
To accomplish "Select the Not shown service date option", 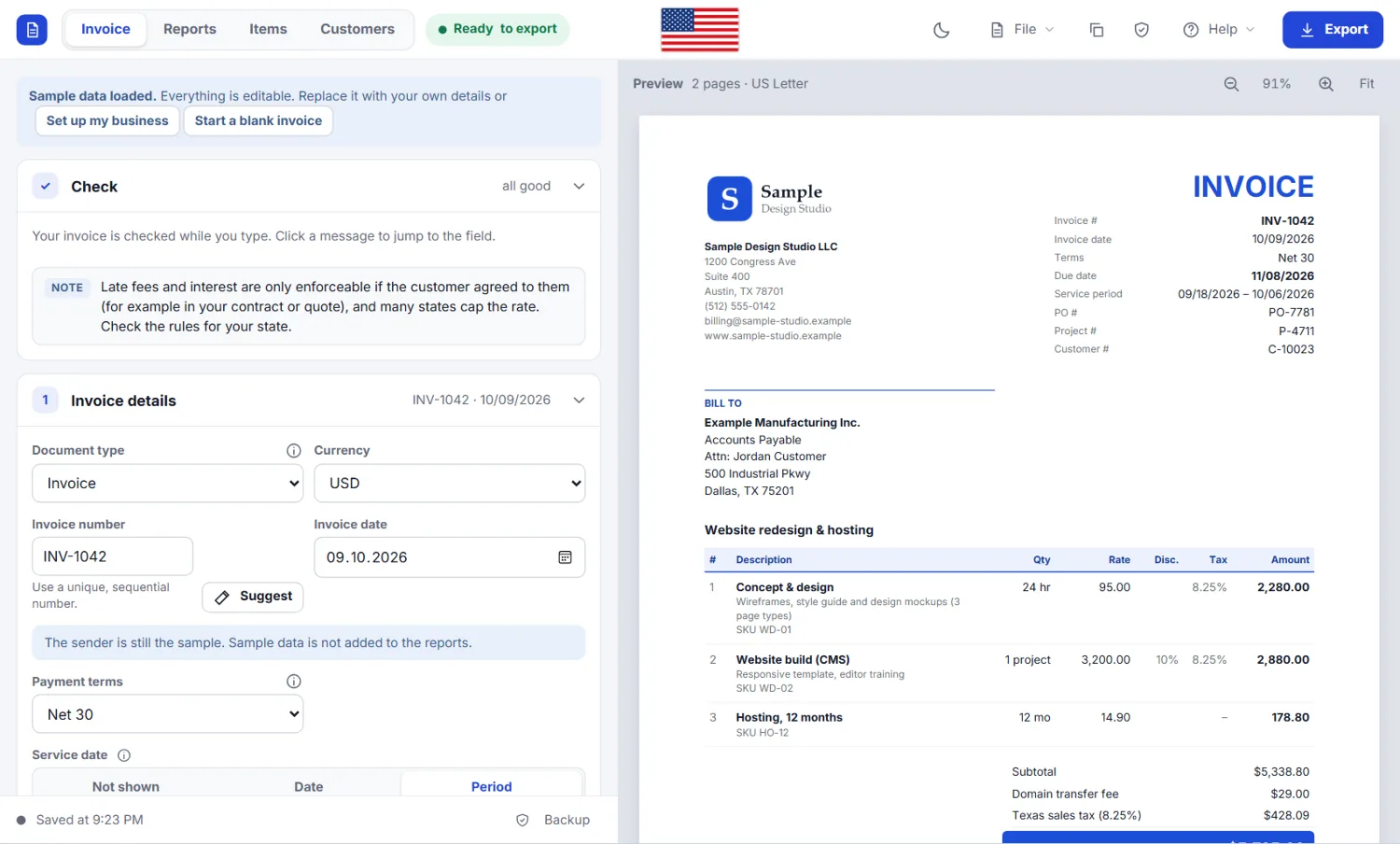I will (x=126, y=786).
